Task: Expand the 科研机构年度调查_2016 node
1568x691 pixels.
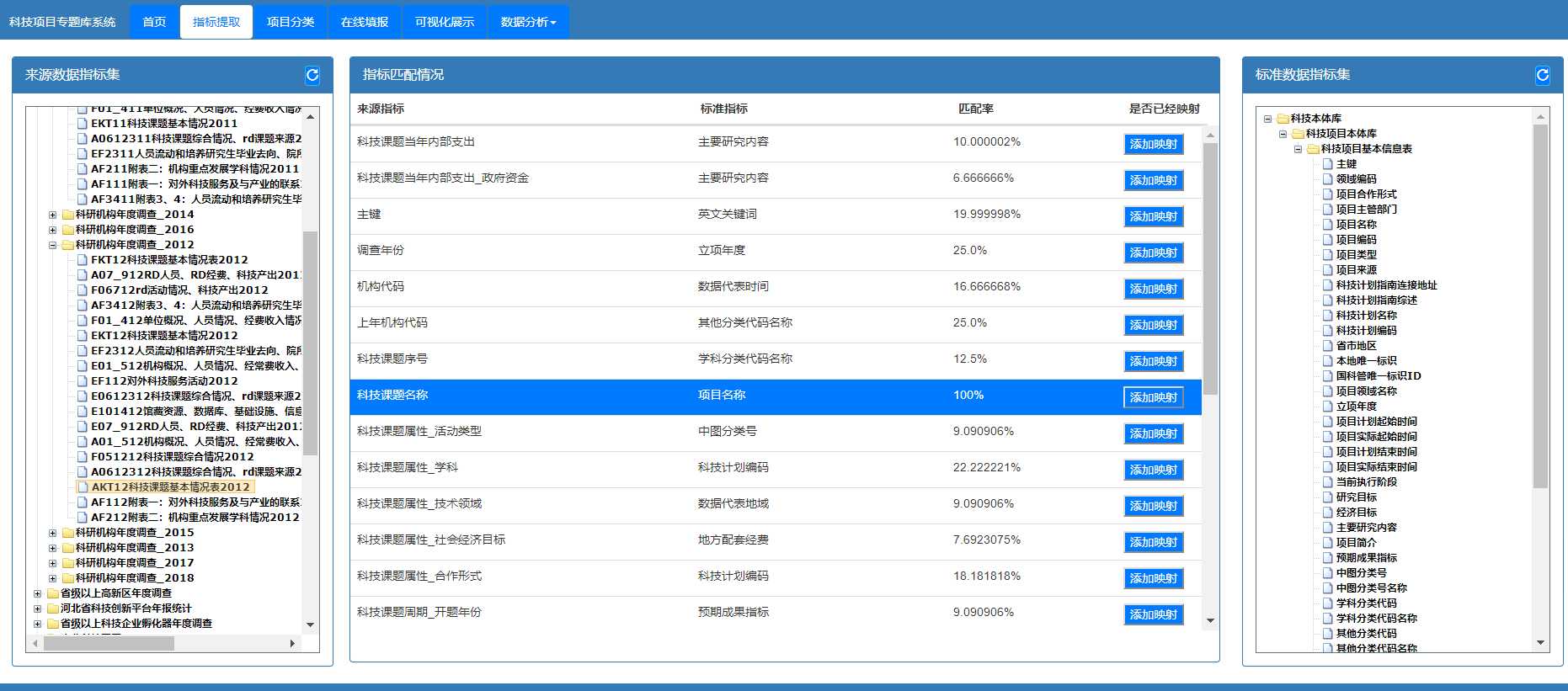Action: click(x=52, y=231)
